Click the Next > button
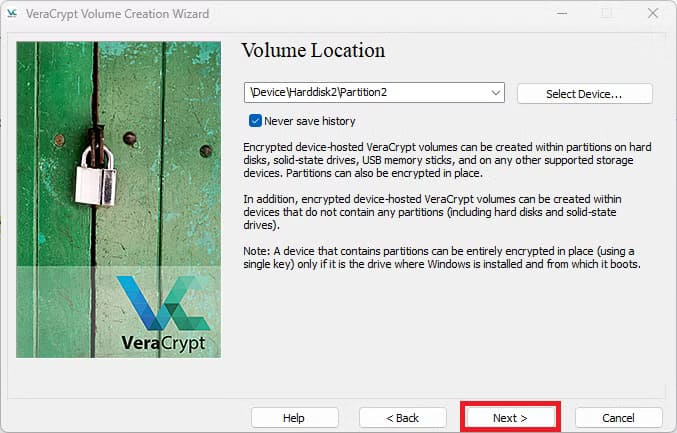The height and width of the screenshot is (433, 677). click(510, 417)
